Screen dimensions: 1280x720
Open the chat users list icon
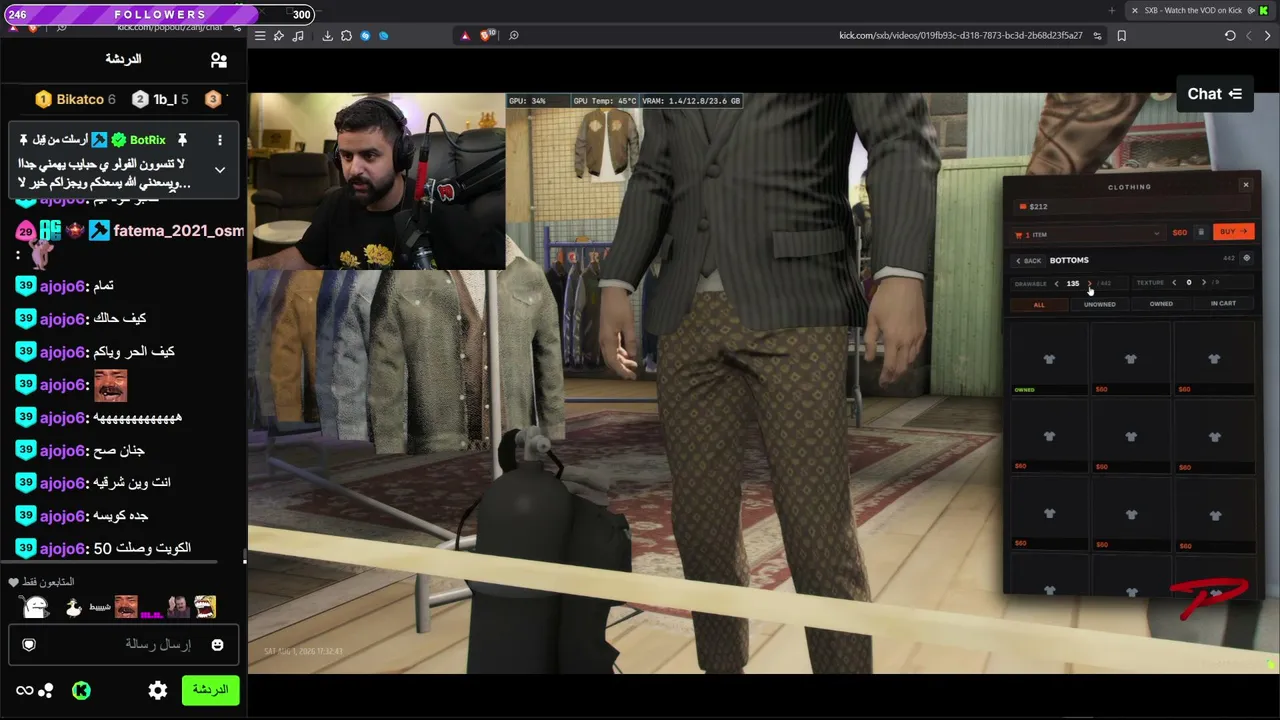pyautogui.click(x=219, y=60)
